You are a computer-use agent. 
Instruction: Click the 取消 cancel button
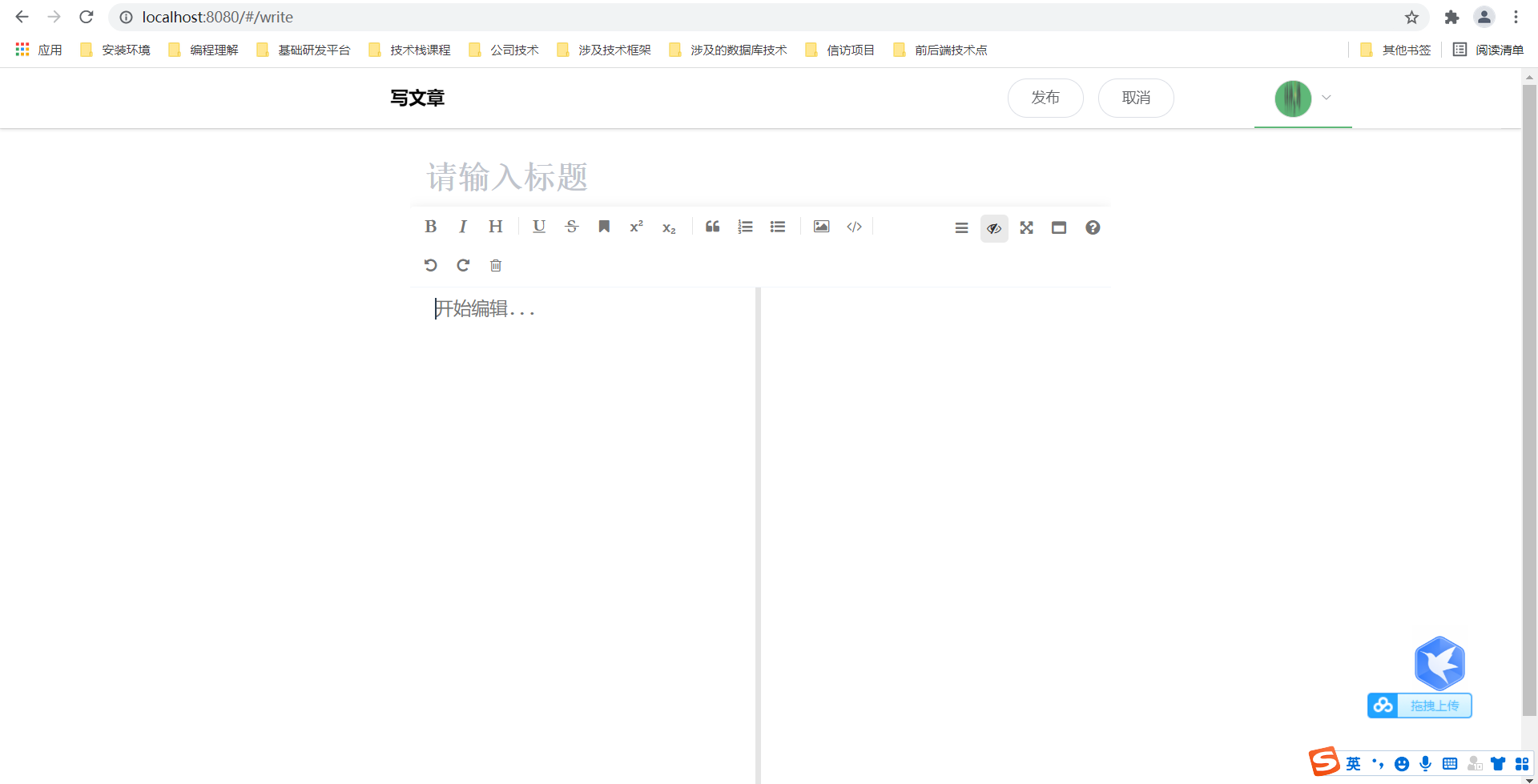(1136, 98)
